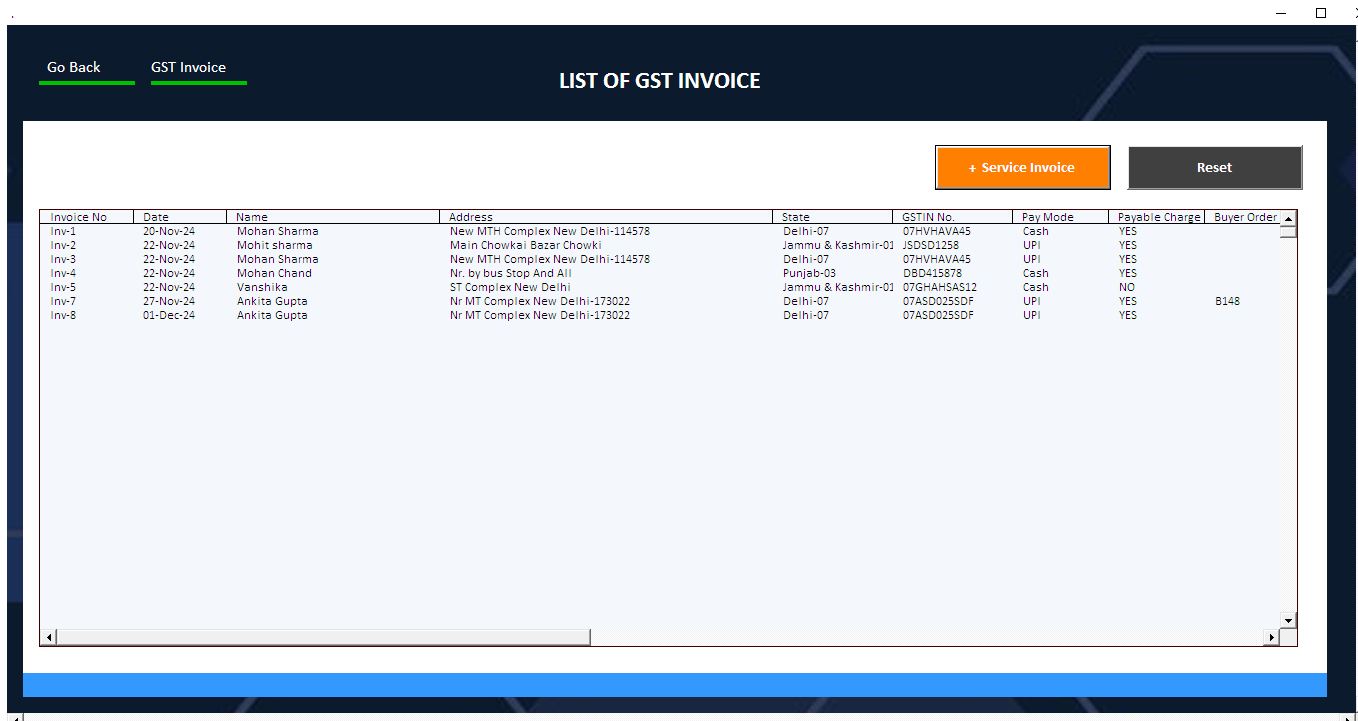Click the State column header

tap(796, 217)
